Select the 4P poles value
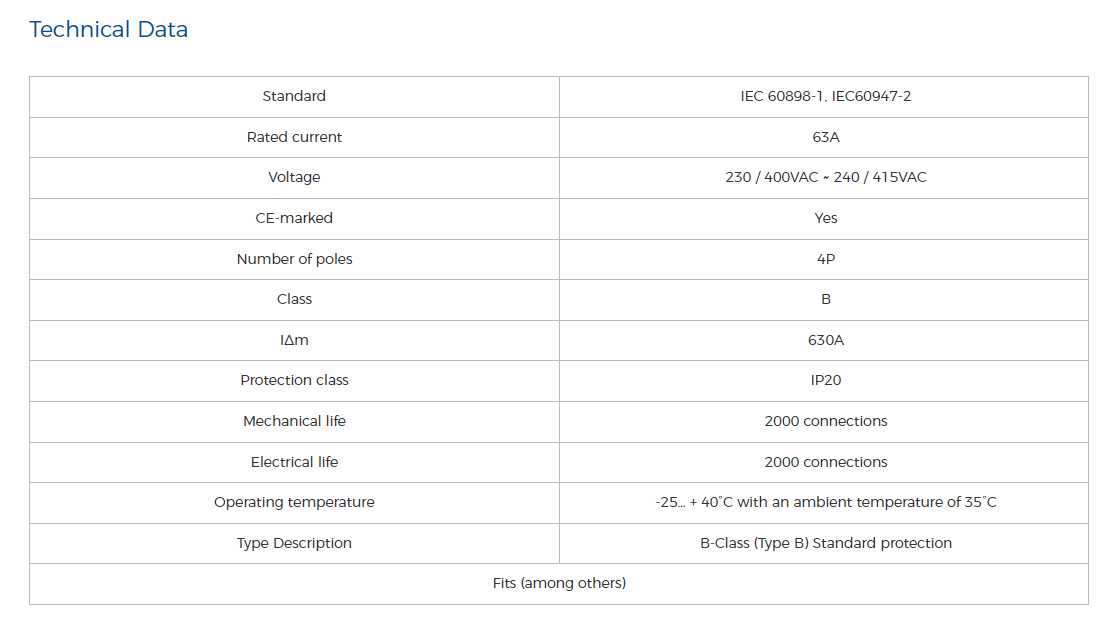Screen dimensions: 1107x625 tap(825, 259)
